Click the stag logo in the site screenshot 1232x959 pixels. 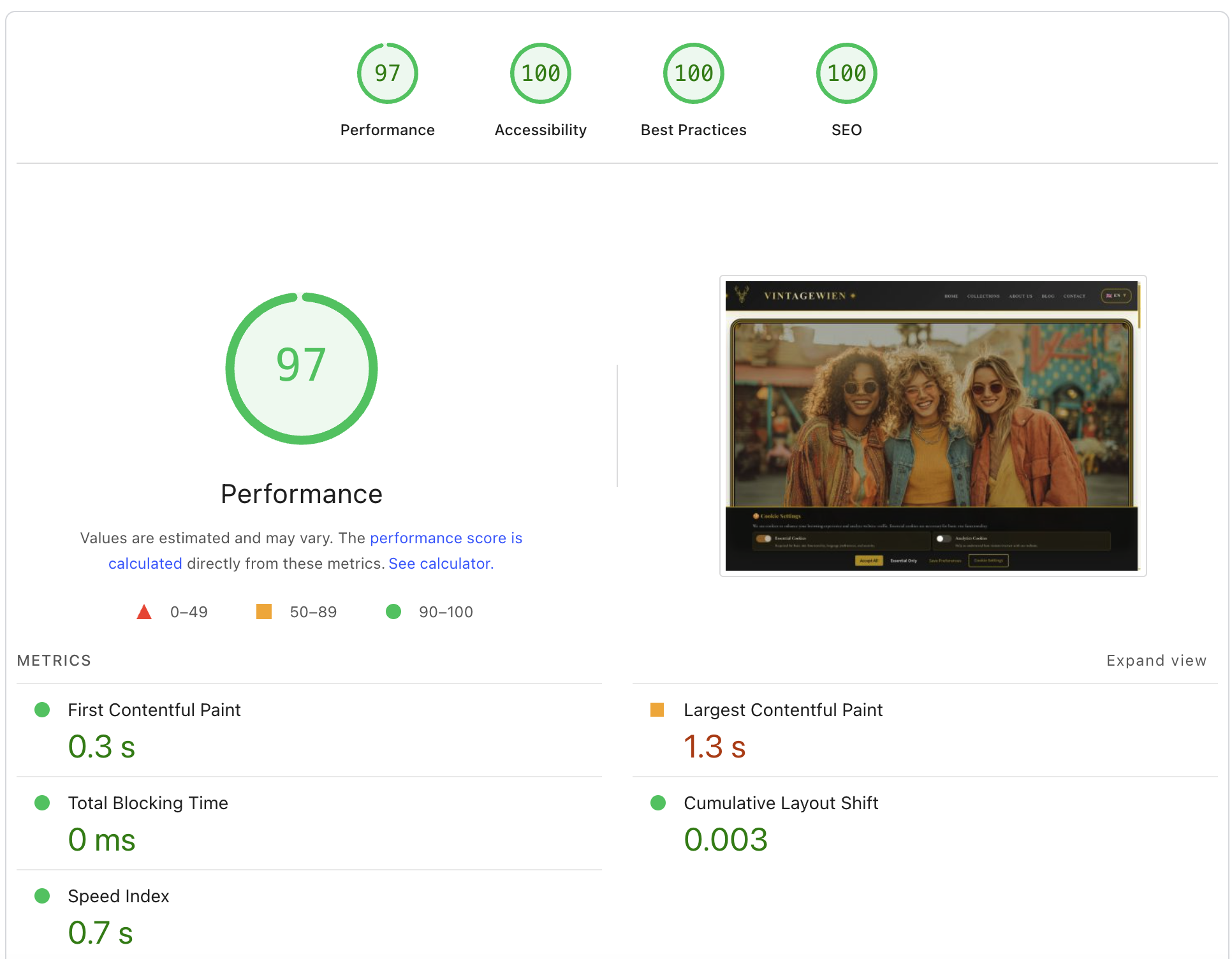coord(742,295)
